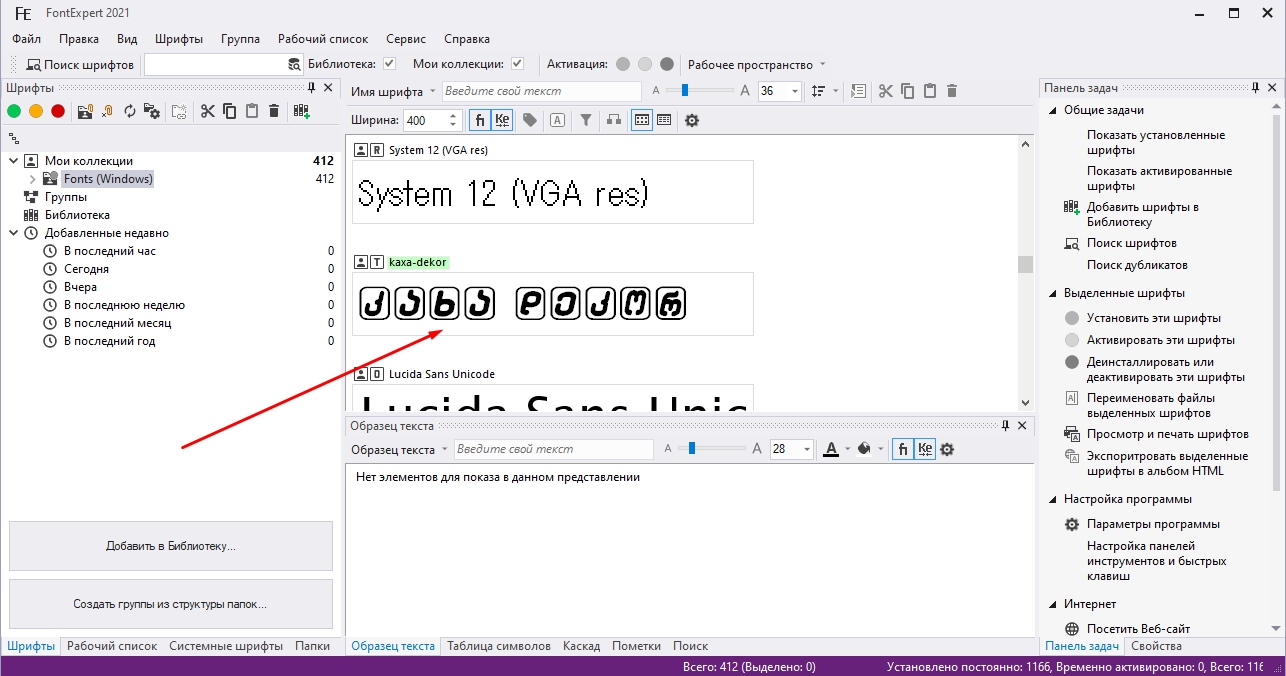Click the green install circle in Шрифты toolbar

[x=14, y=111]
